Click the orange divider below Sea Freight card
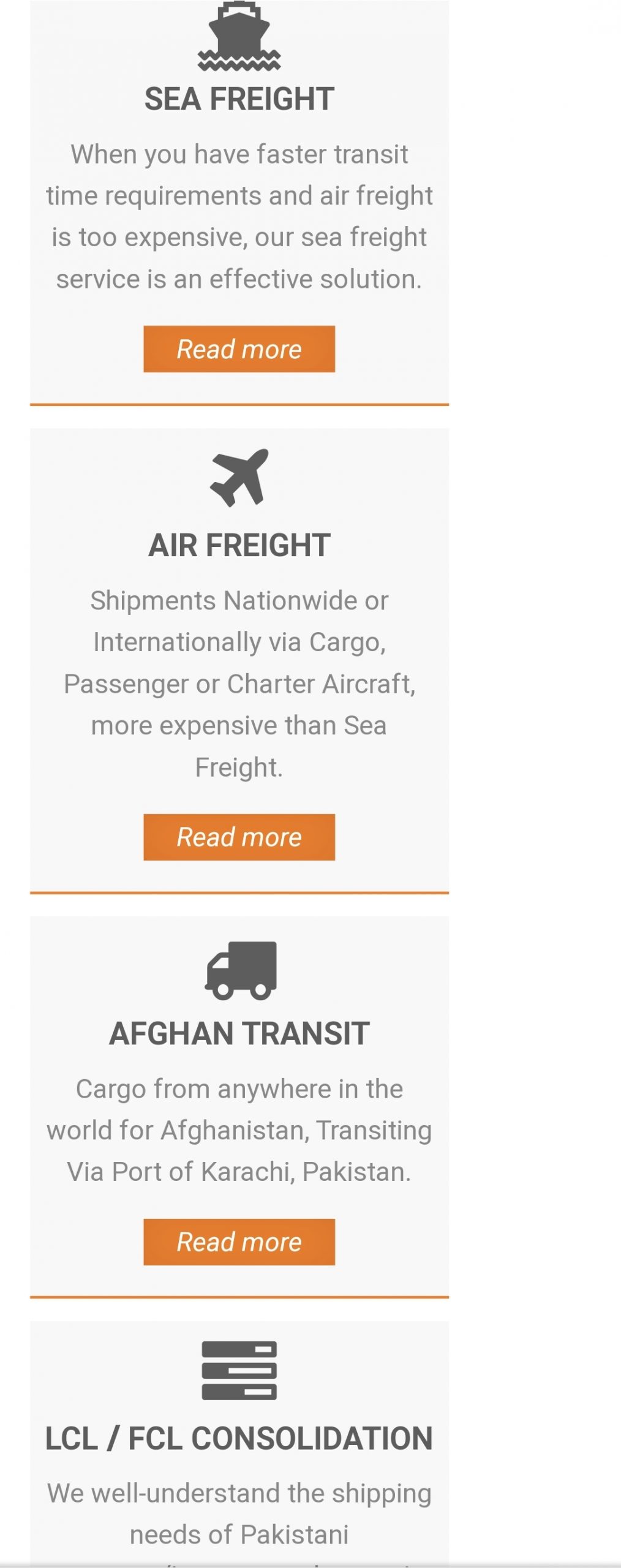The height and width of the screenshot is (1568, 621). [239, 405]
